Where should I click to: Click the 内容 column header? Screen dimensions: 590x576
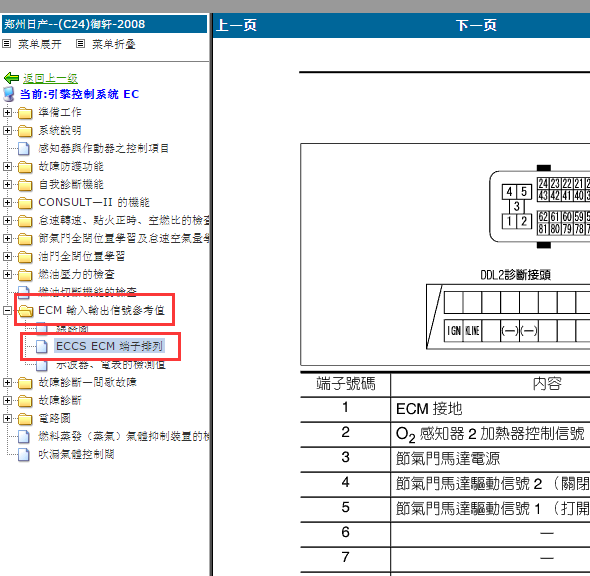coord(547,384)
